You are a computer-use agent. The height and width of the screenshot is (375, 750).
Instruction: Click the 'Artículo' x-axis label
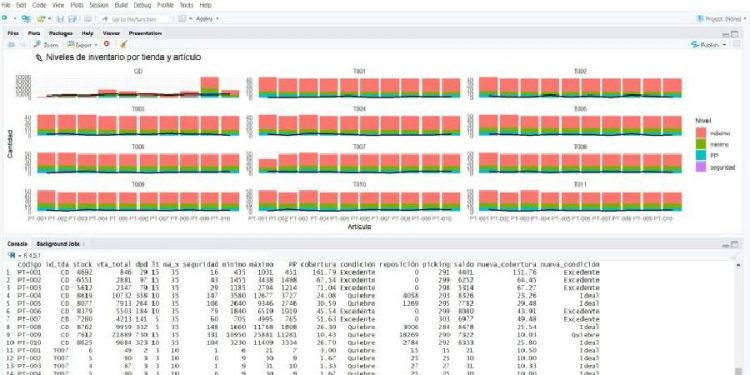(x=359, y=227)
